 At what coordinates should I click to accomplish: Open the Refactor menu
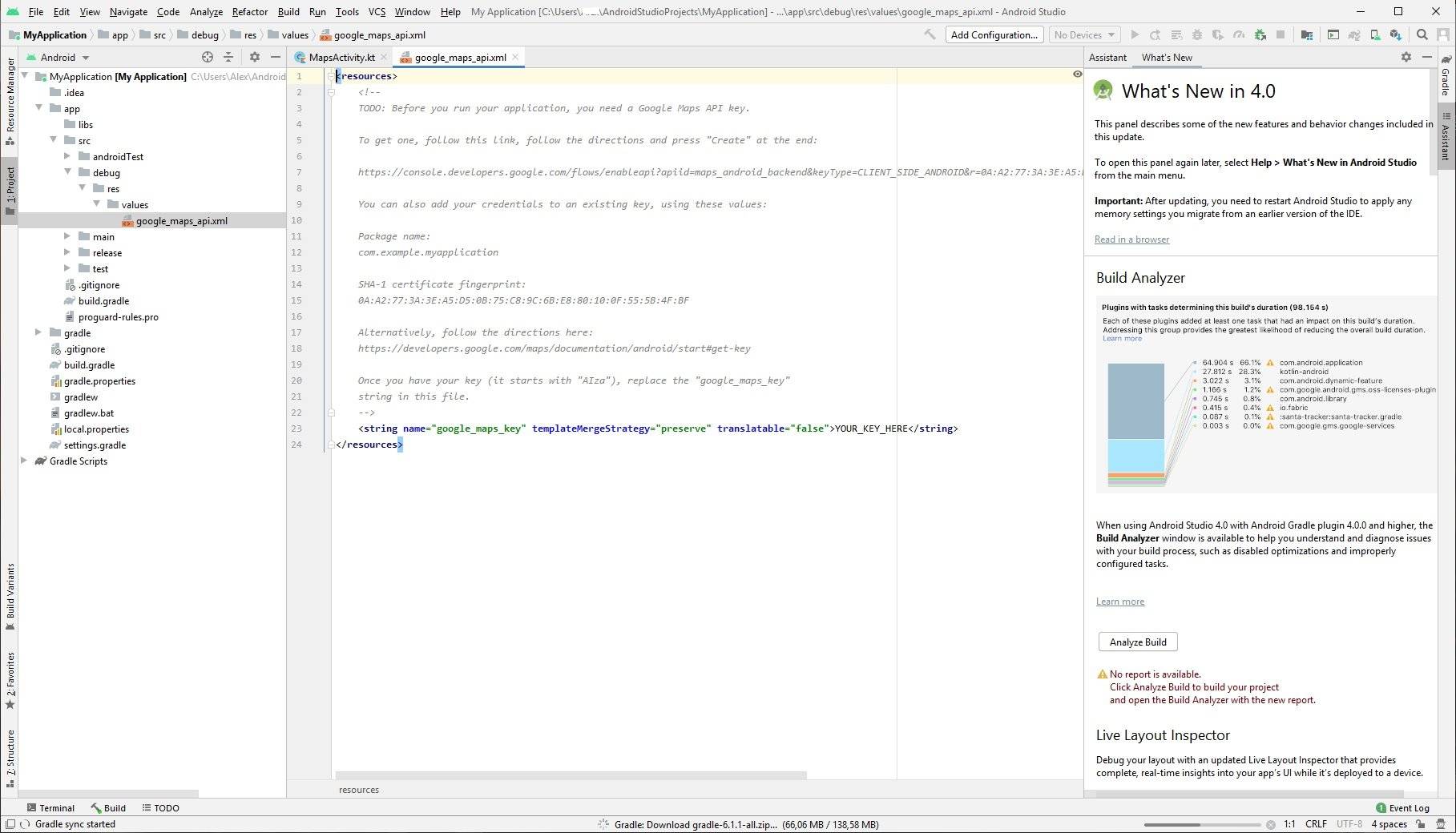(x=249, y=11)
